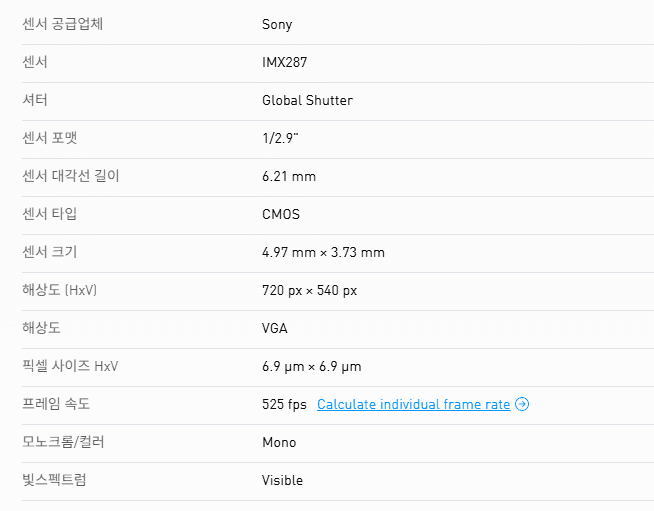Click the 센서 공급업체 row label
654x511 pixels.
[62, 24]
